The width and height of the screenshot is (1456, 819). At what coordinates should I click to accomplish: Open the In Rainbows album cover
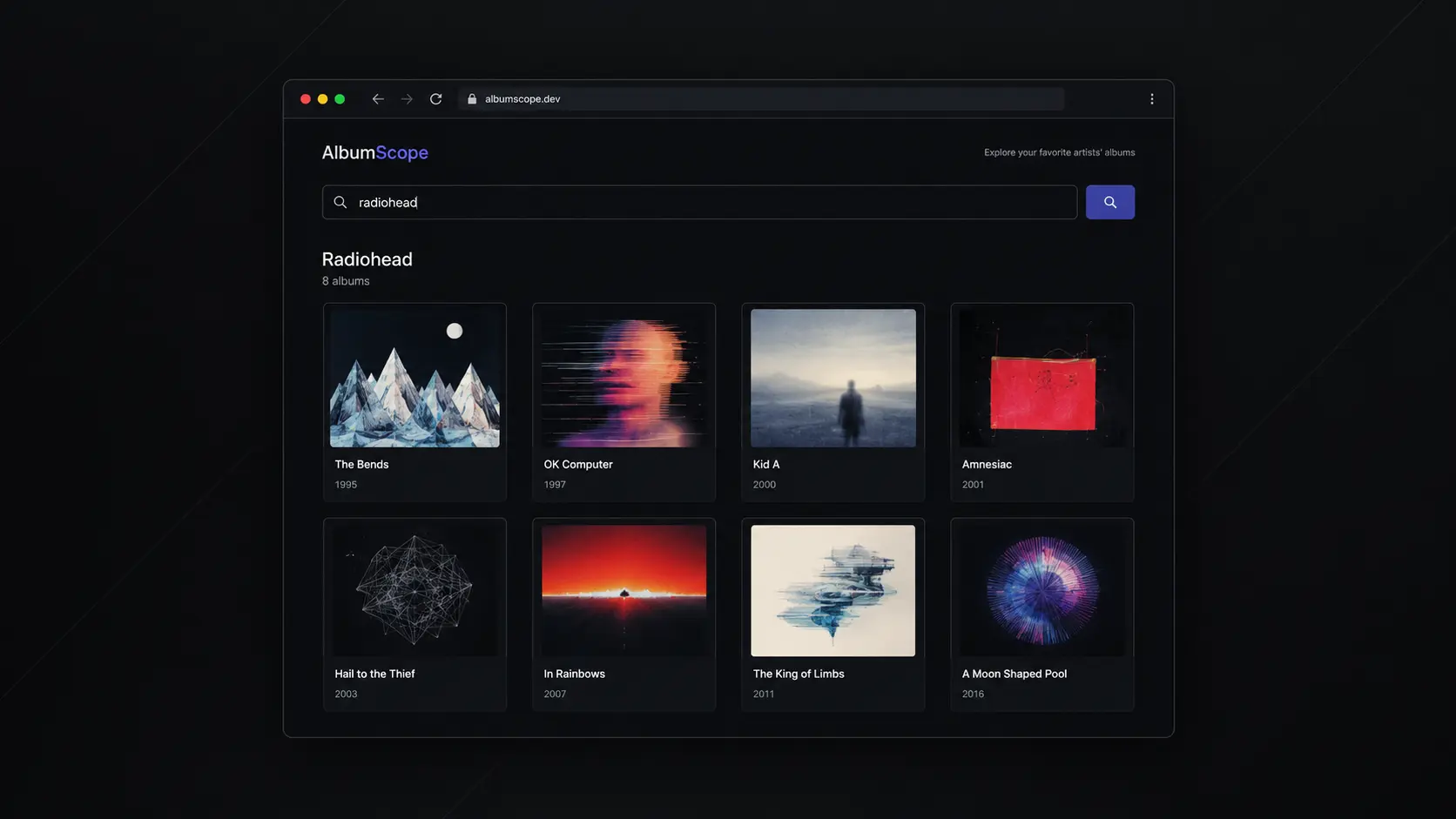tap(624, 590)
